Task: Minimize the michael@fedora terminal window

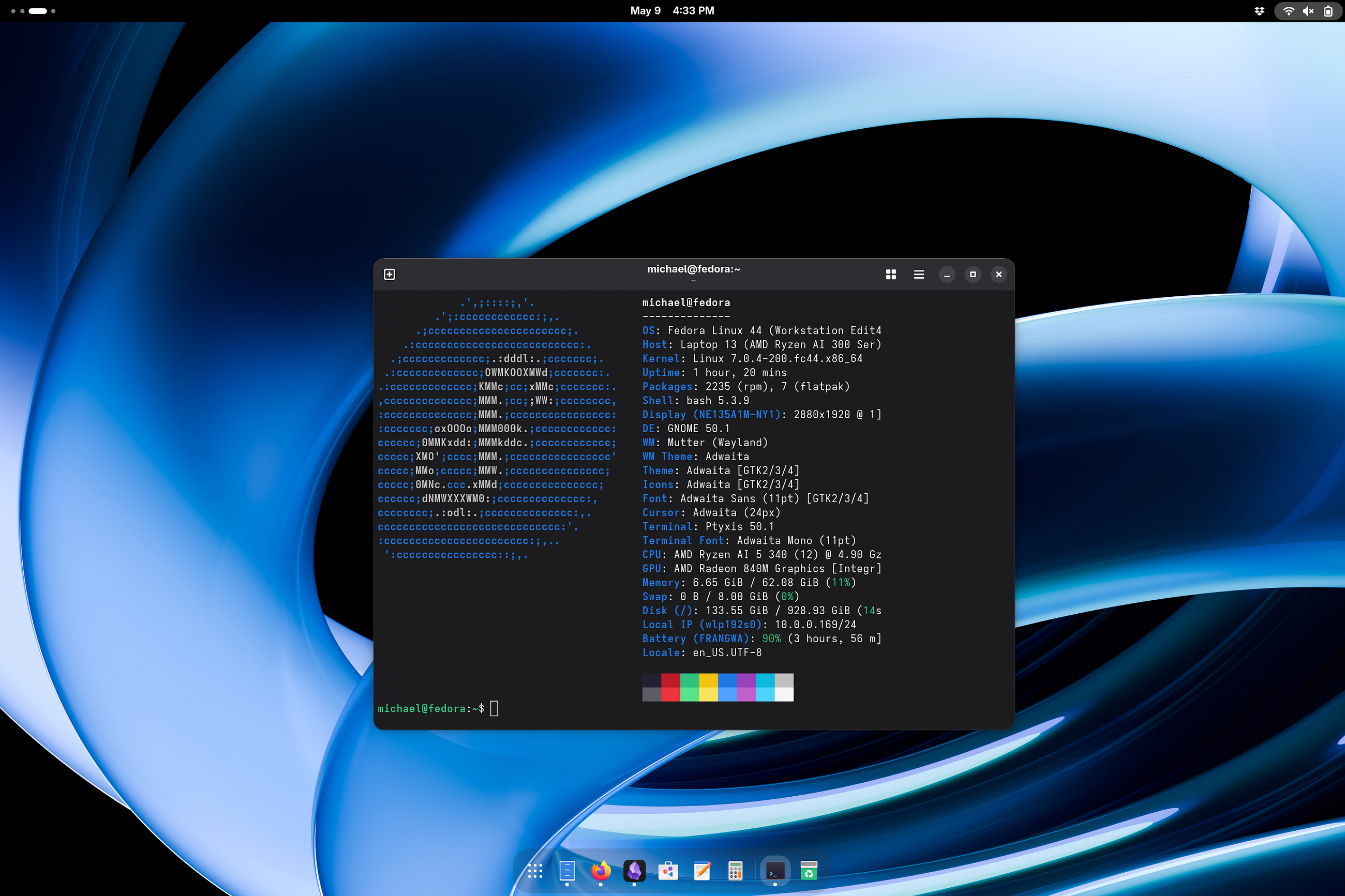Action: point(947,275)
